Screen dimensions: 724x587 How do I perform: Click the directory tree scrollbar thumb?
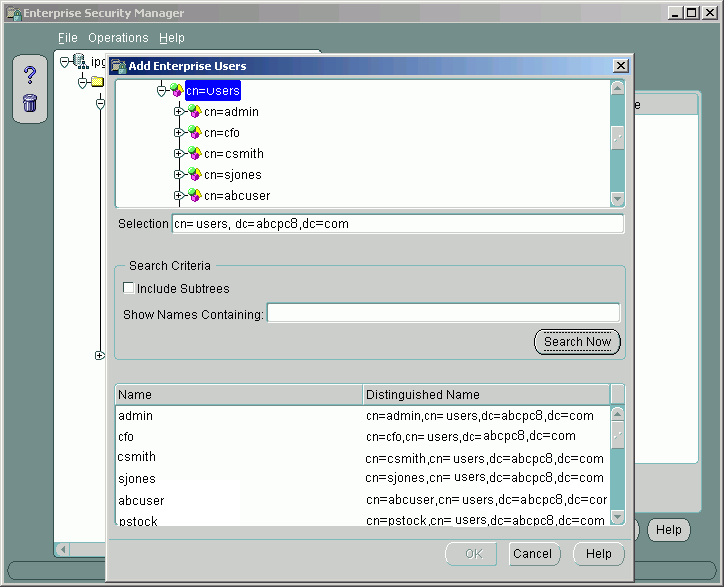pyautogui.click(x=617, y=138)
